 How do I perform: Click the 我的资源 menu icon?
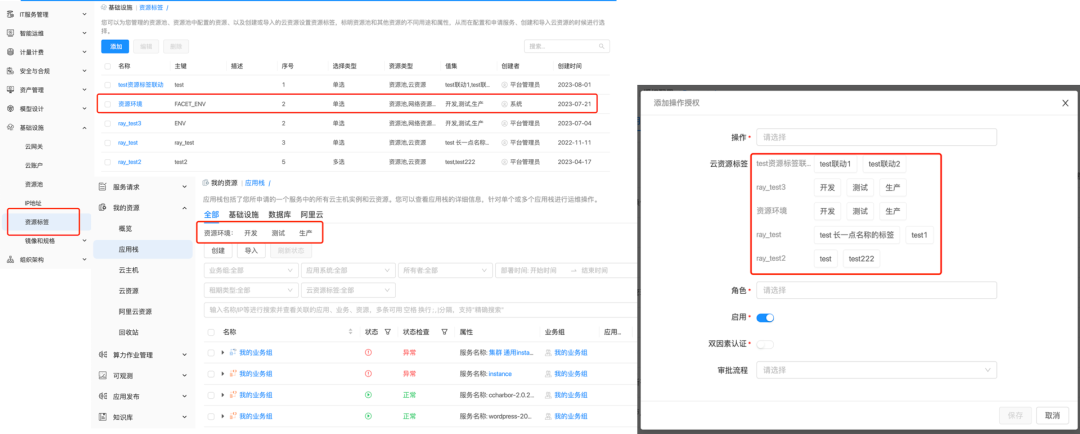tap(102, 207)
